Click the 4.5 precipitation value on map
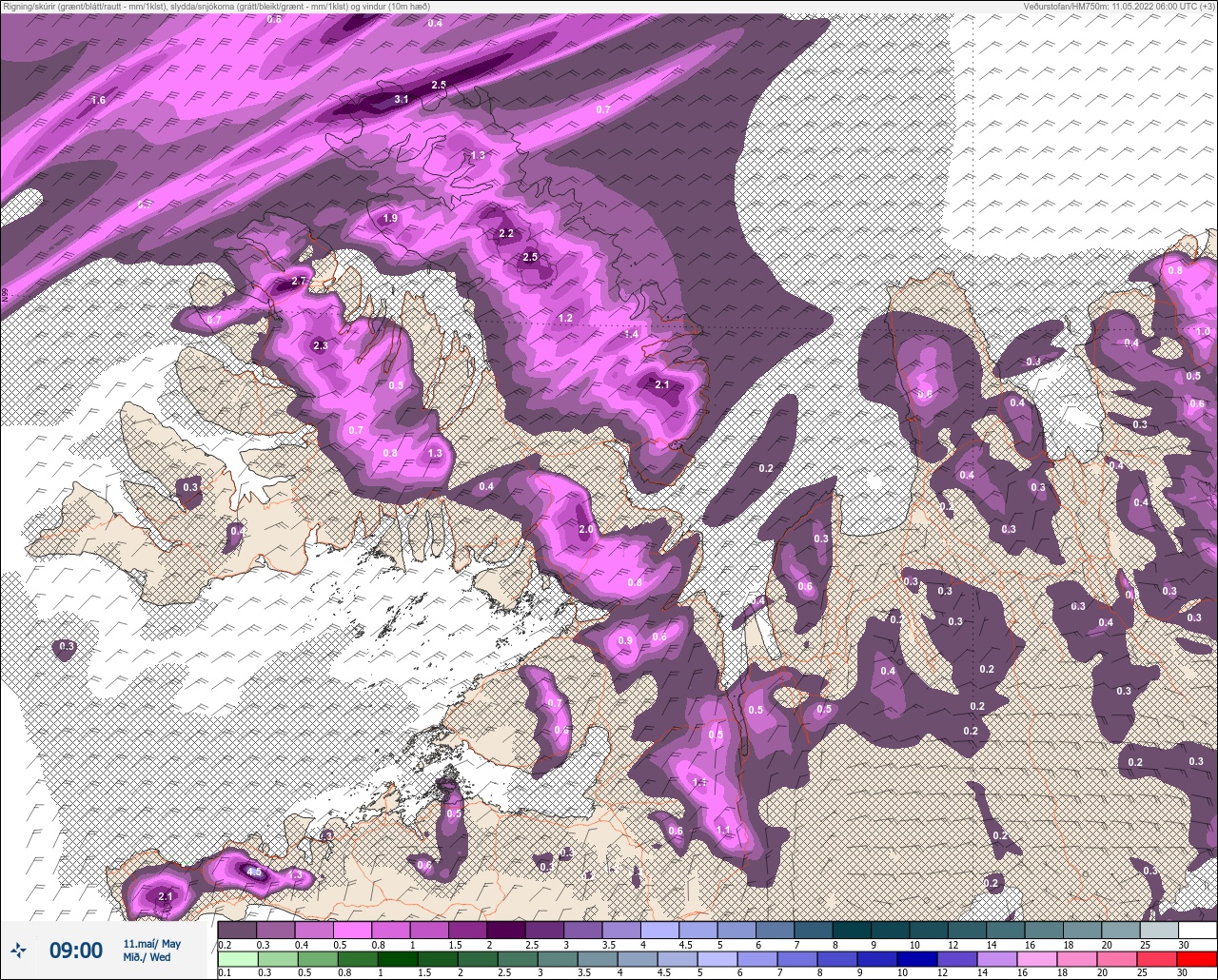The height and width of the screenshot is (980, 1218). 254,872
